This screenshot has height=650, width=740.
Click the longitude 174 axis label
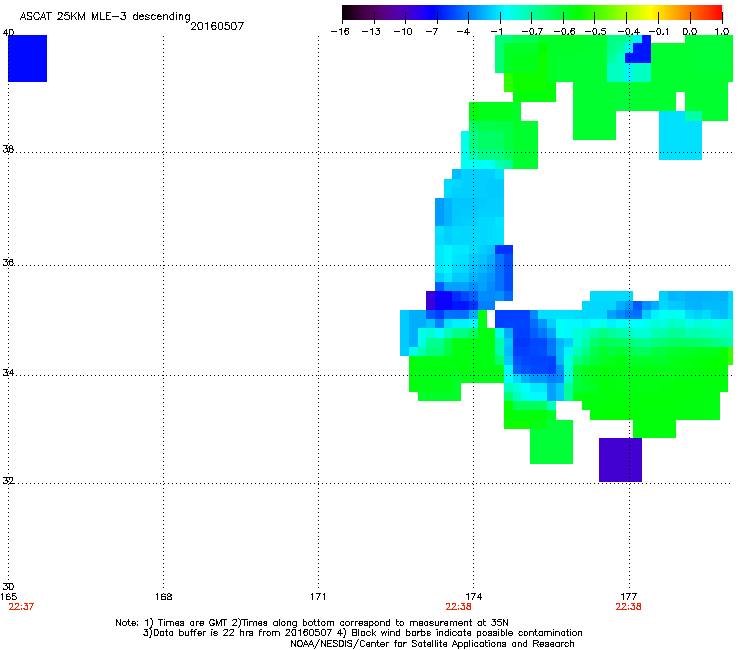coord(473,597)
